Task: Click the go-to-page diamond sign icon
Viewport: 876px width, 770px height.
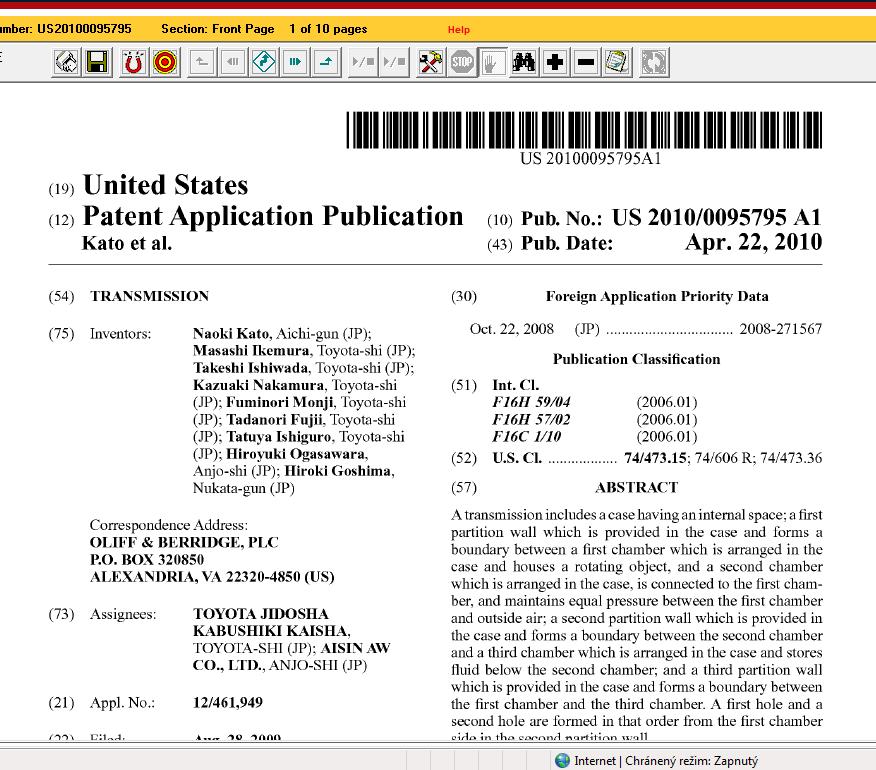Action: (264, 62)
